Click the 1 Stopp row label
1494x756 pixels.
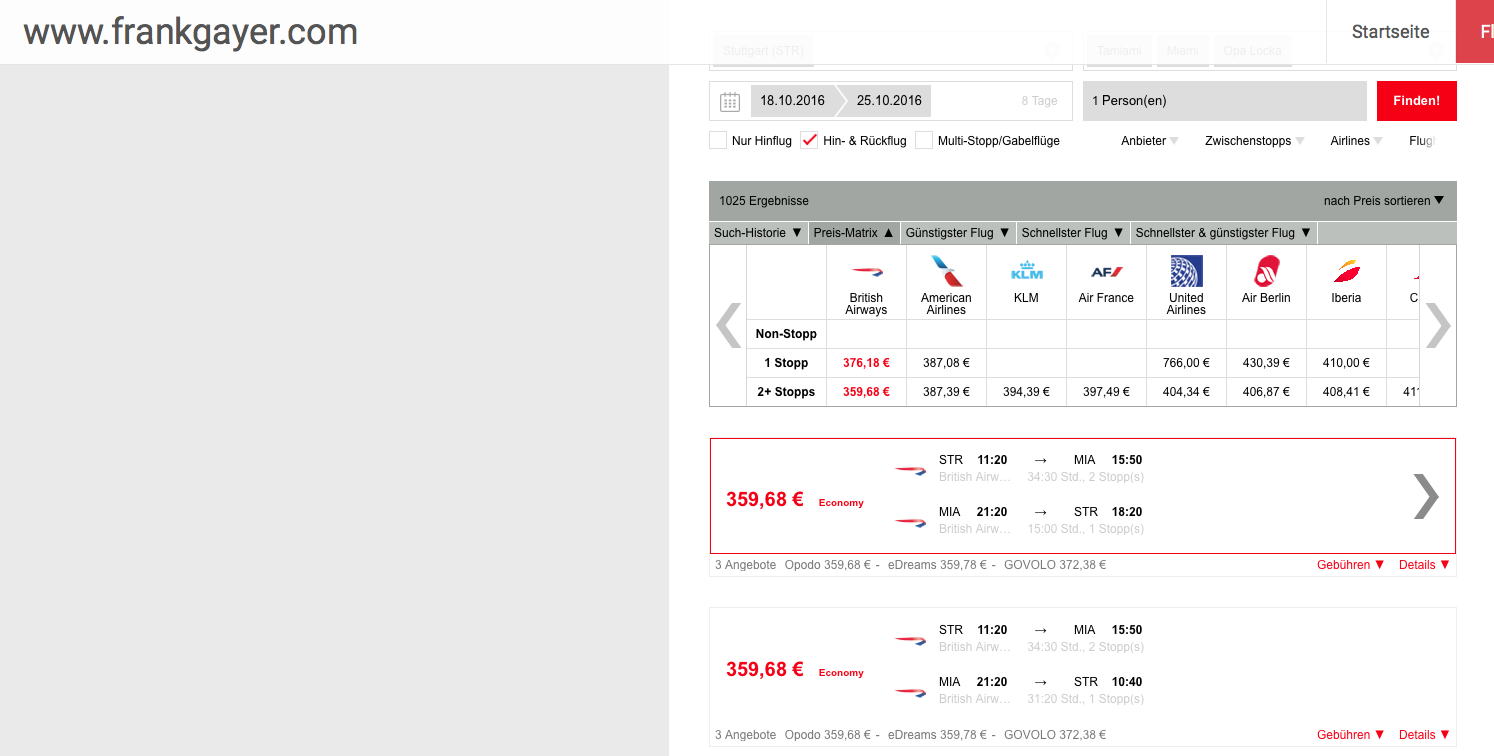pyautogui.click(x=786, y=363)
